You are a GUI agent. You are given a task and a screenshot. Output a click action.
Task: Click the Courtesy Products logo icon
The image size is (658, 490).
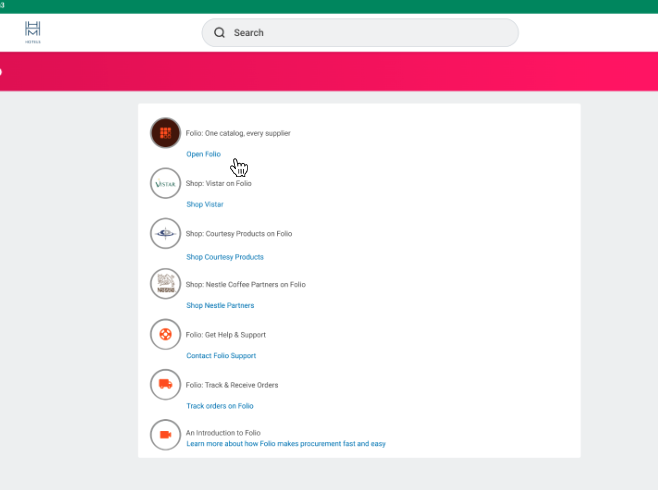point(165,234)
